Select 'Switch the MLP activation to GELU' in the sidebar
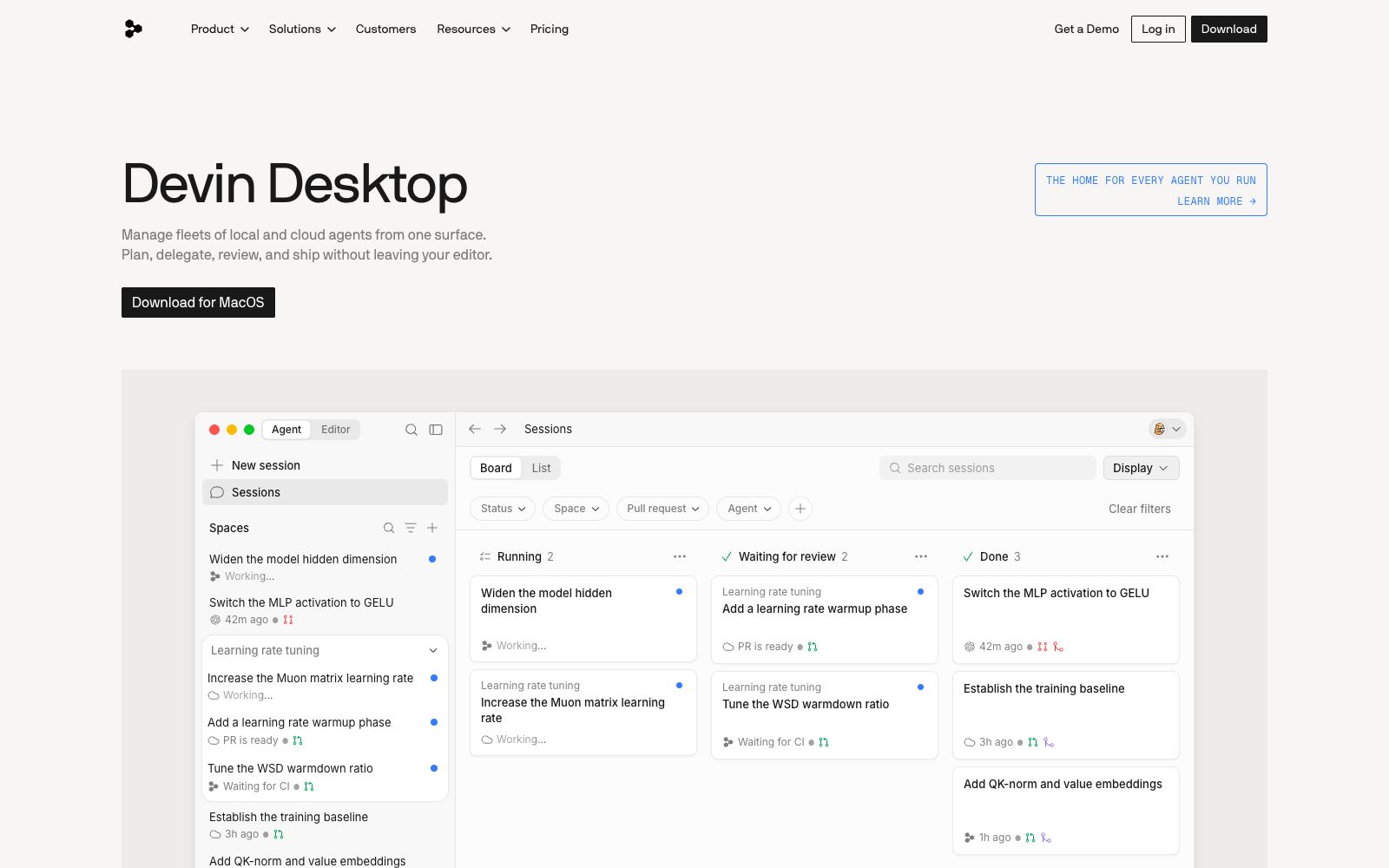The width and height of the screenshot is (1389, 868). coord(323,610)
